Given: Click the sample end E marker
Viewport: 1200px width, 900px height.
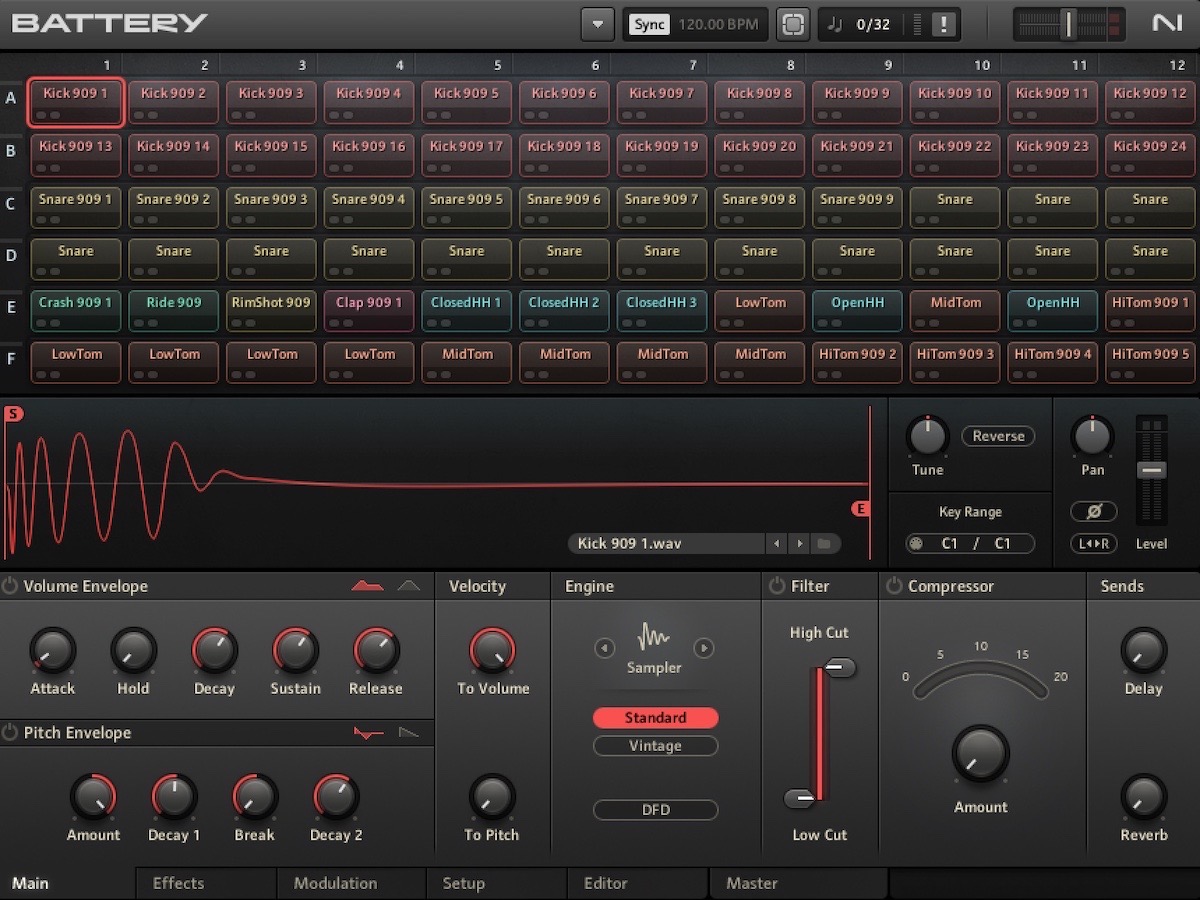Looking at the screenshot, I should pyautogui.click(x=861, y=509).
